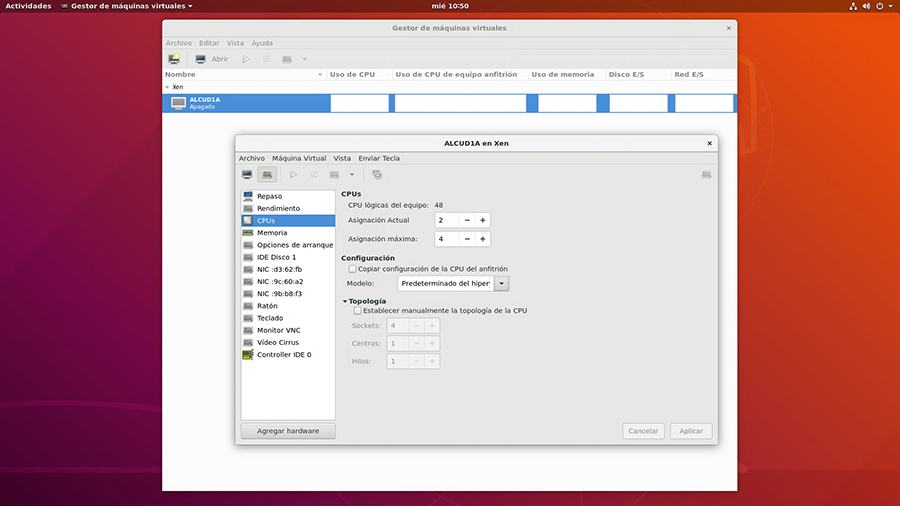Viewport: 900px width, 506px height.
Task: Click the pause icon in ALCUD1A toolbar
Action: click(x=314, y=174)
